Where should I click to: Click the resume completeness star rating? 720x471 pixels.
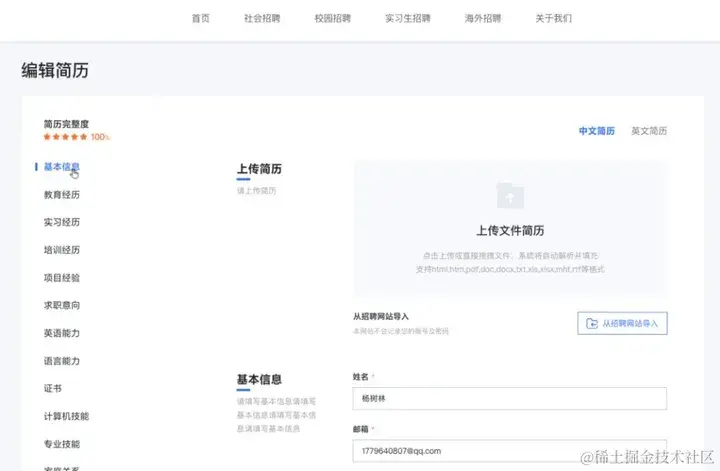pyautogui.click(x=65, y=137)
